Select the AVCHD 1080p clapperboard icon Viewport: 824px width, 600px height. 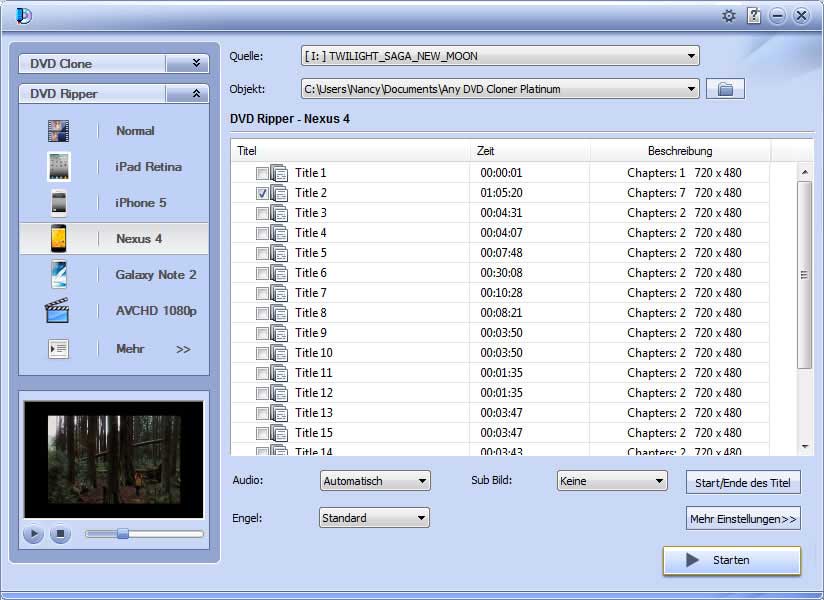tap(57, 311)
